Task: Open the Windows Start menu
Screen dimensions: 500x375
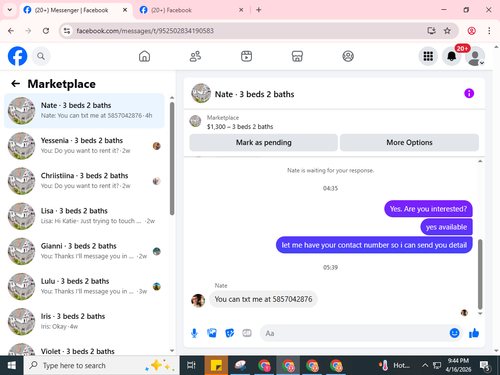Action: click(x=12, y=365)
